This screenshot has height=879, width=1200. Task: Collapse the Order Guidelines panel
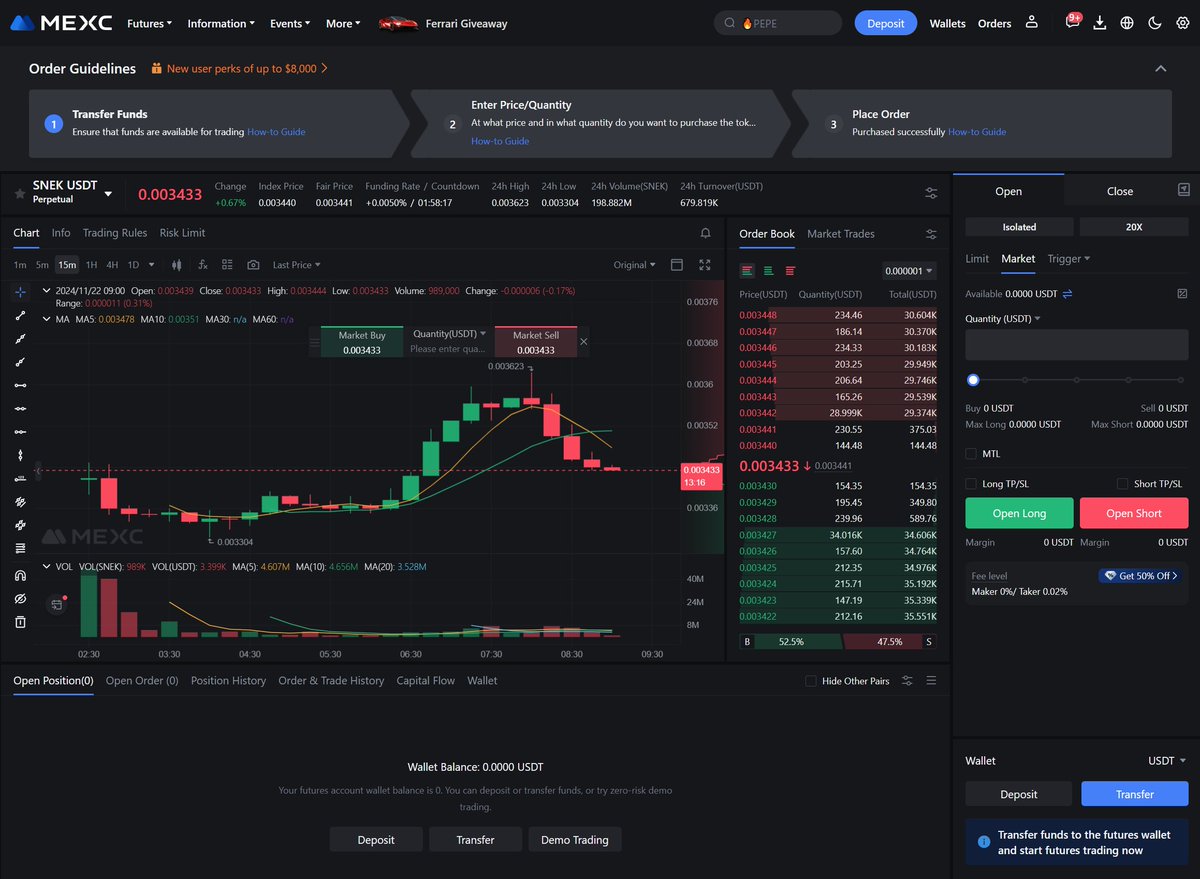(1160, 69)
